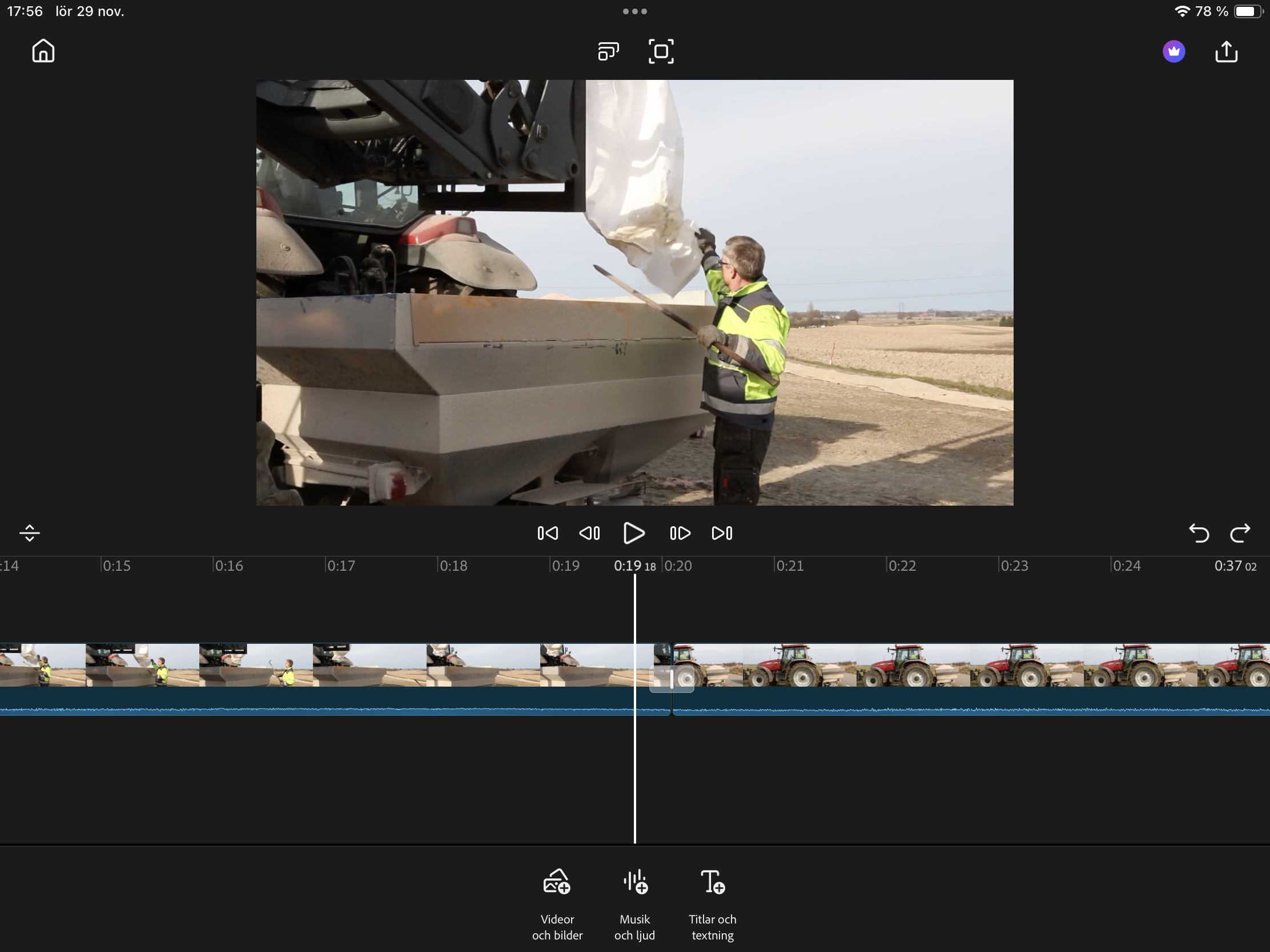The height and width of the screenshot is (952, 1270).
Task: Open the aspect ratio layout icon
Action: pos(608,51)
